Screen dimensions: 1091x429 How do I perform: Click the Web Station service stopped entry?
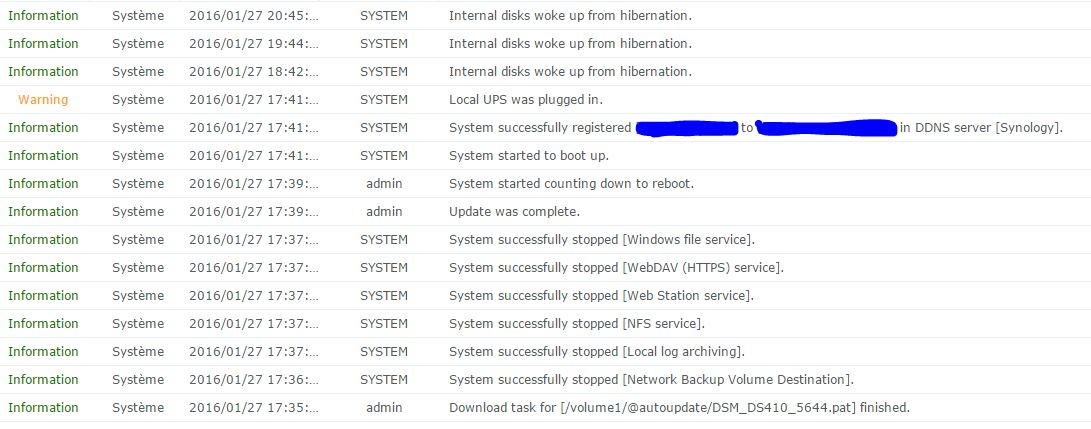pyautogui.click(x=601, y=296)
